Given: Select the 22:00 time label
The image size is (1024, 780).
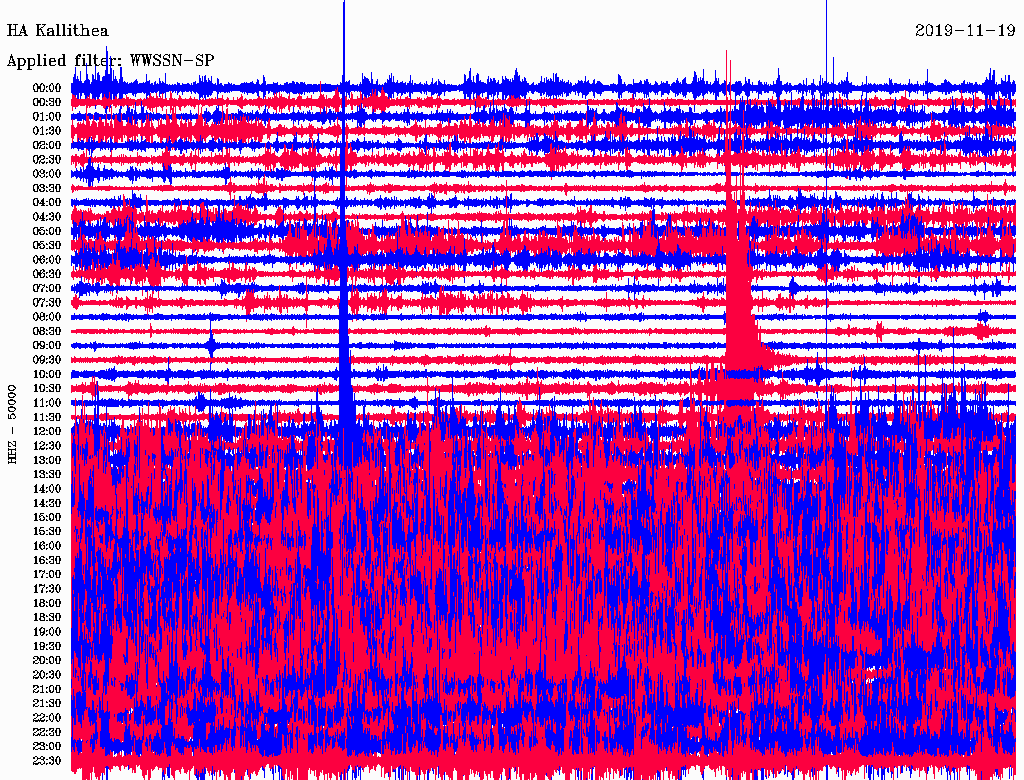Looking at the screenshot, I should click(x=47, y=718).
